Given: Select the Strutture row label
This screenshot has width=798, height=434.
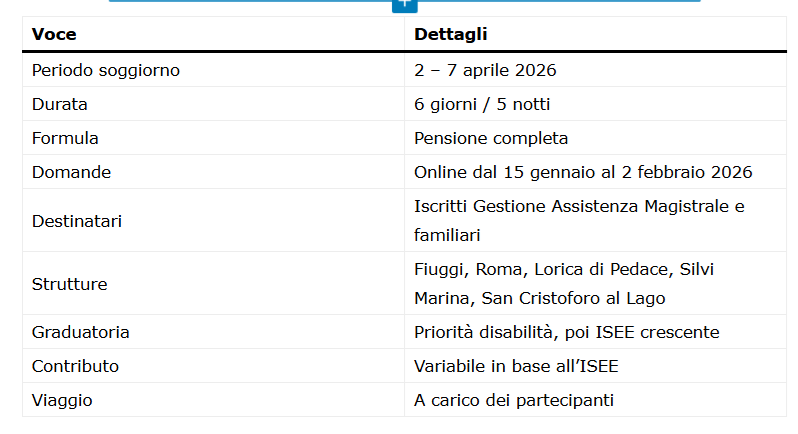Looking at the screenshot, I should pos(69,284).
